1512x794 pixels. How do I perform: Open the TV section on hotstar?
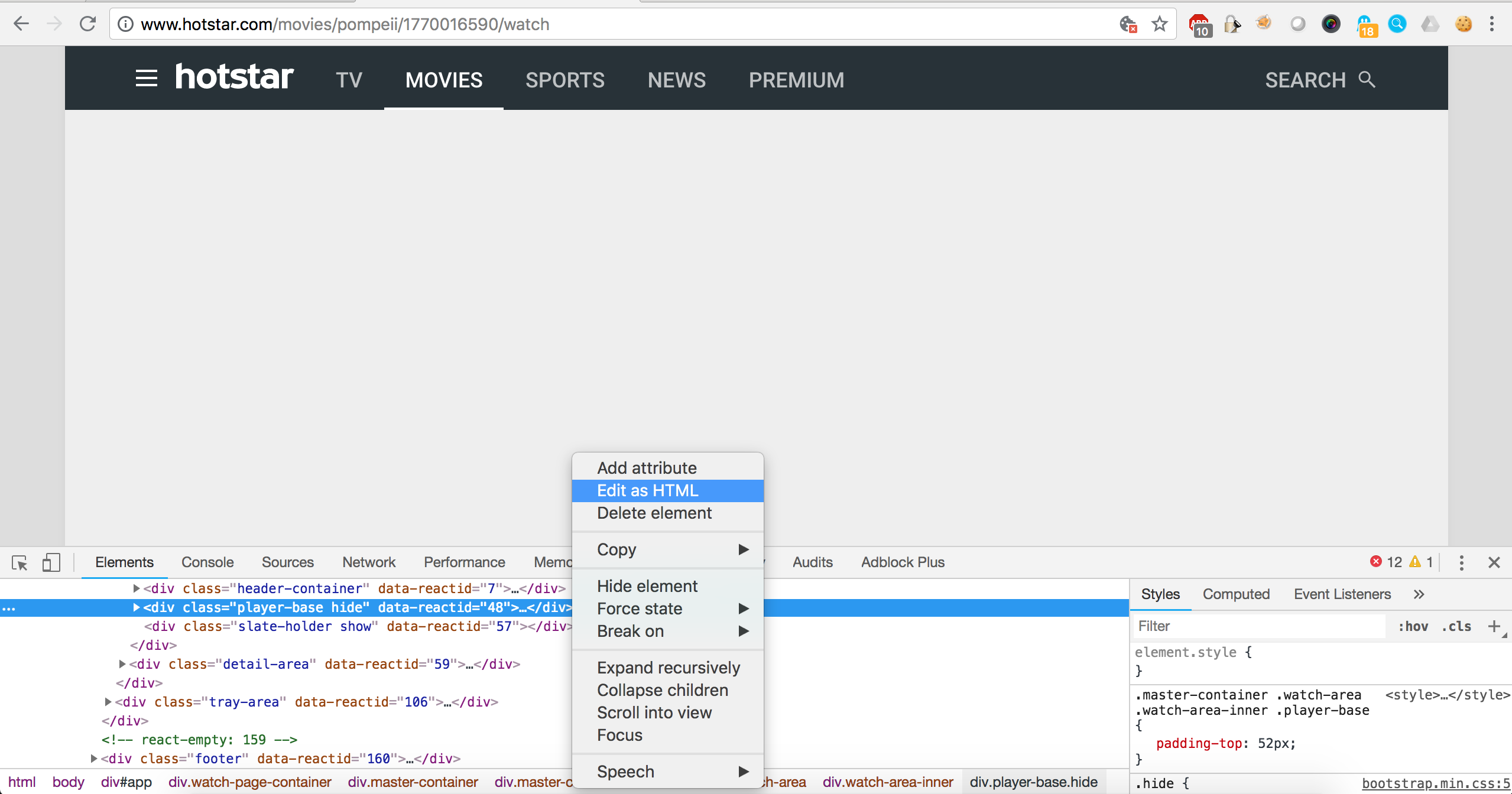(349, 80)
